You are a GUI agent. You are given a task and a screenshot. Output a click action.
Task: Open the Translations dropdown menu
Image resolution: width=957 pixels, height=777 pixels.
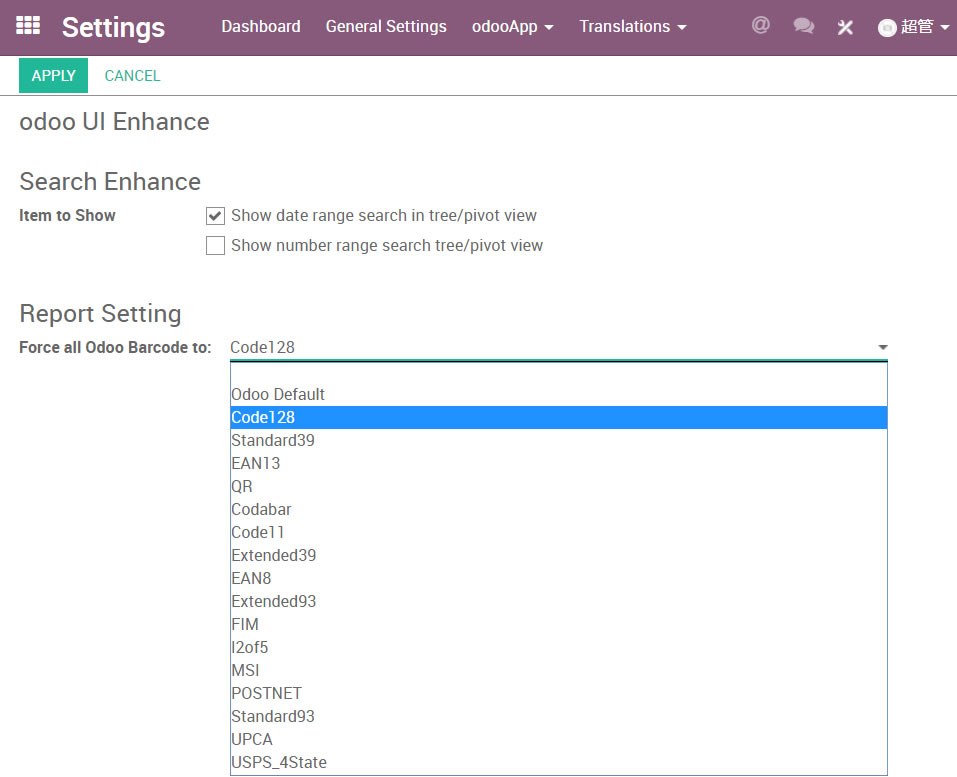click(632, 27)
